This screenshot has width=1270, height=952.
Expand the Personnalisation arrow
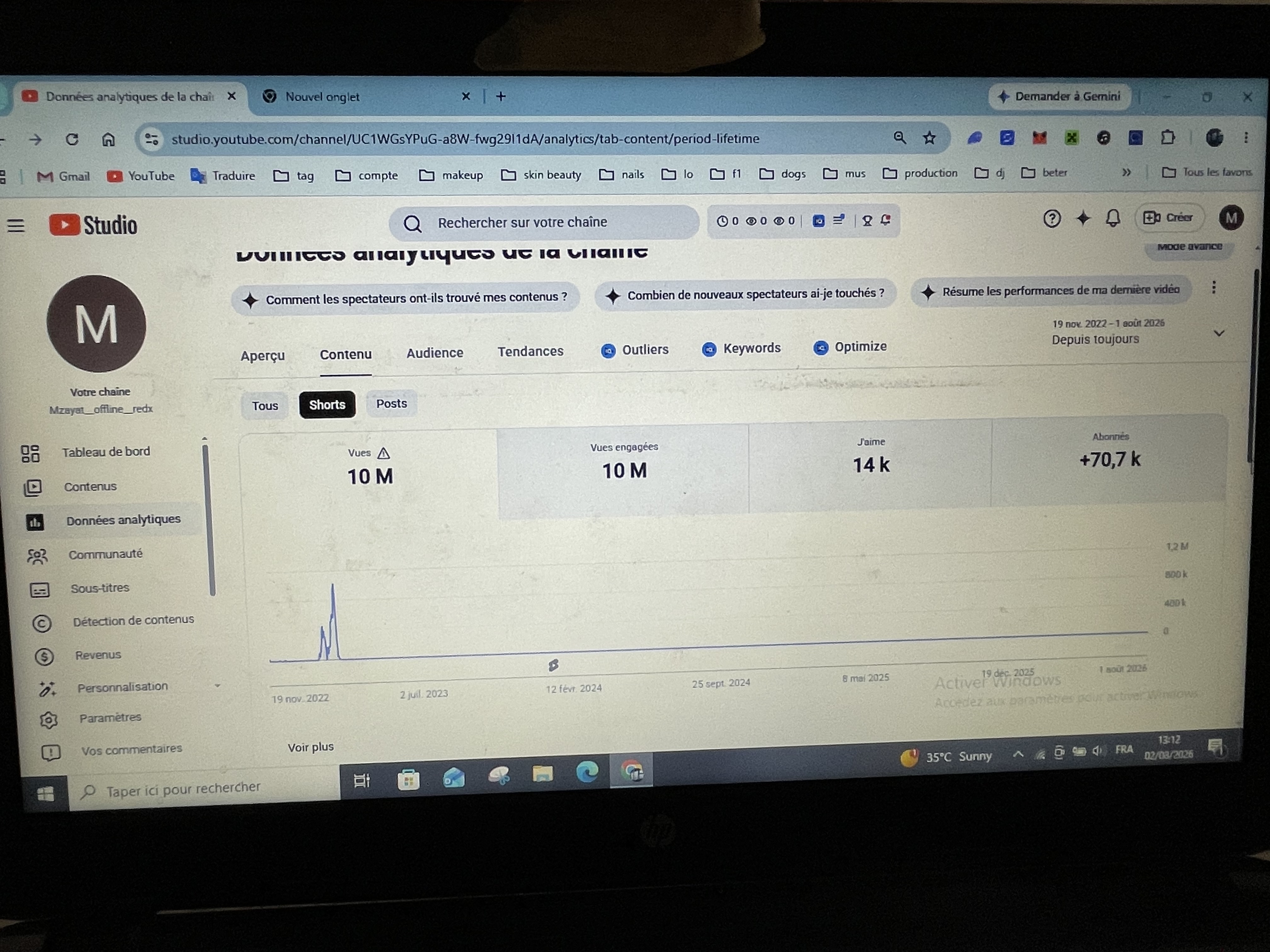(218, 686)
